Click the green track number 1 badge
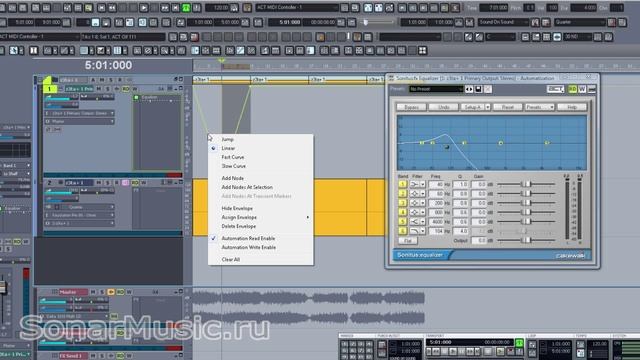Image resolution: width=640 pixels, height=360 pixels. pyautogui.click(x=50, y=89)
